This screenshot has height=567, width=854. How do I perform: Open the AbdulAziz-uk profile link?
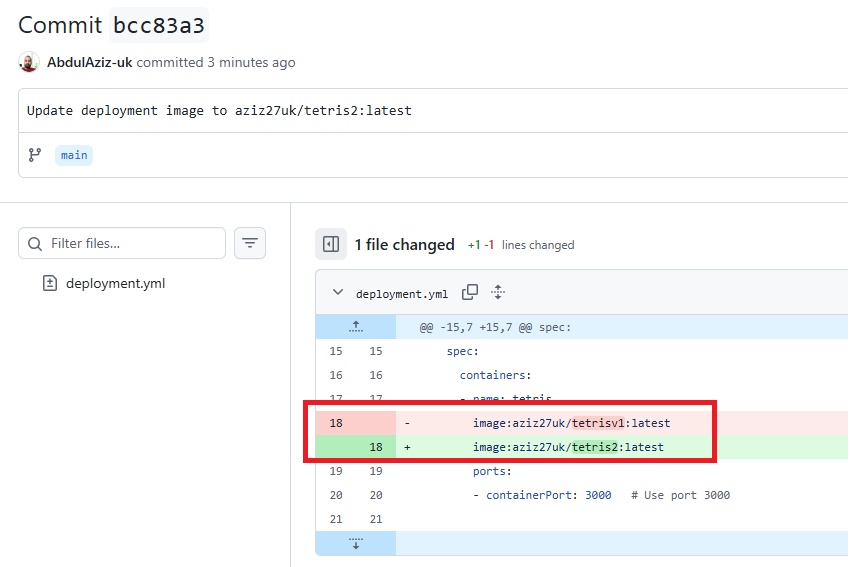[x=89, y=62]
